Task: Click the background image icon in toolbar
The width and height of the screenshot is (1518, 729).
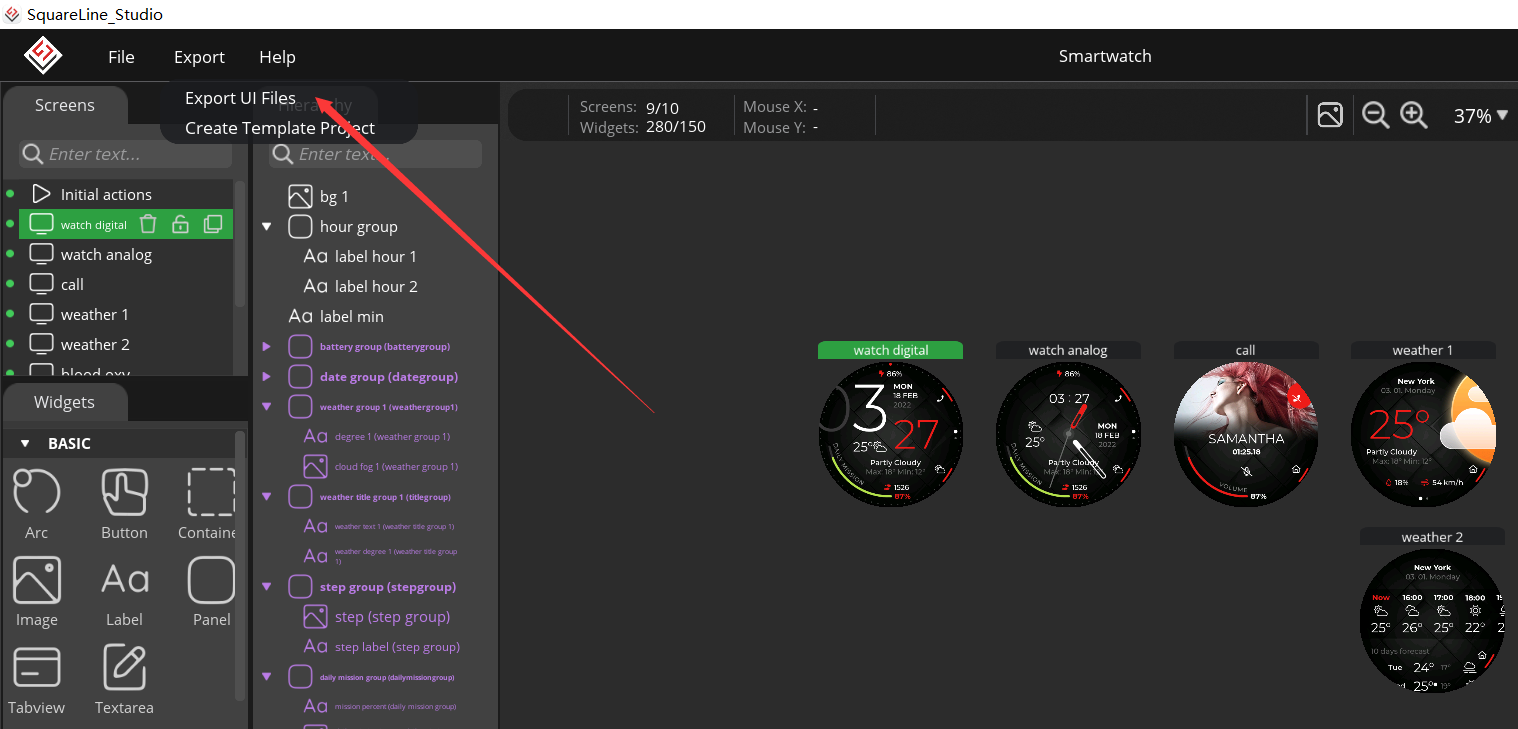Action: (1330, 115)
